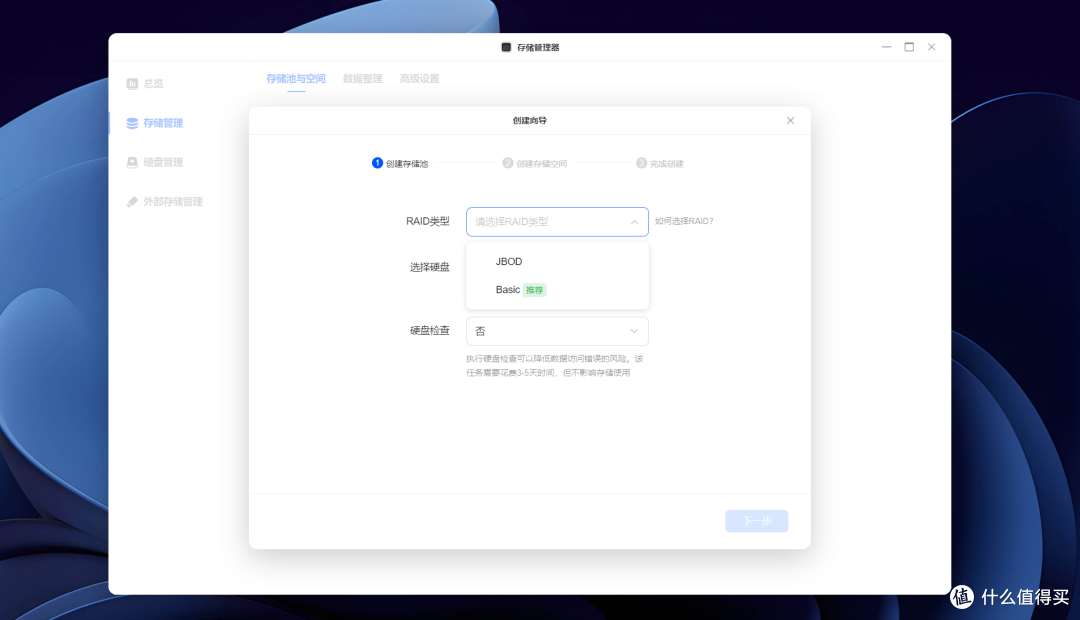Expand the 硬盘检查 chevron arrow

(x=633, y=331)
